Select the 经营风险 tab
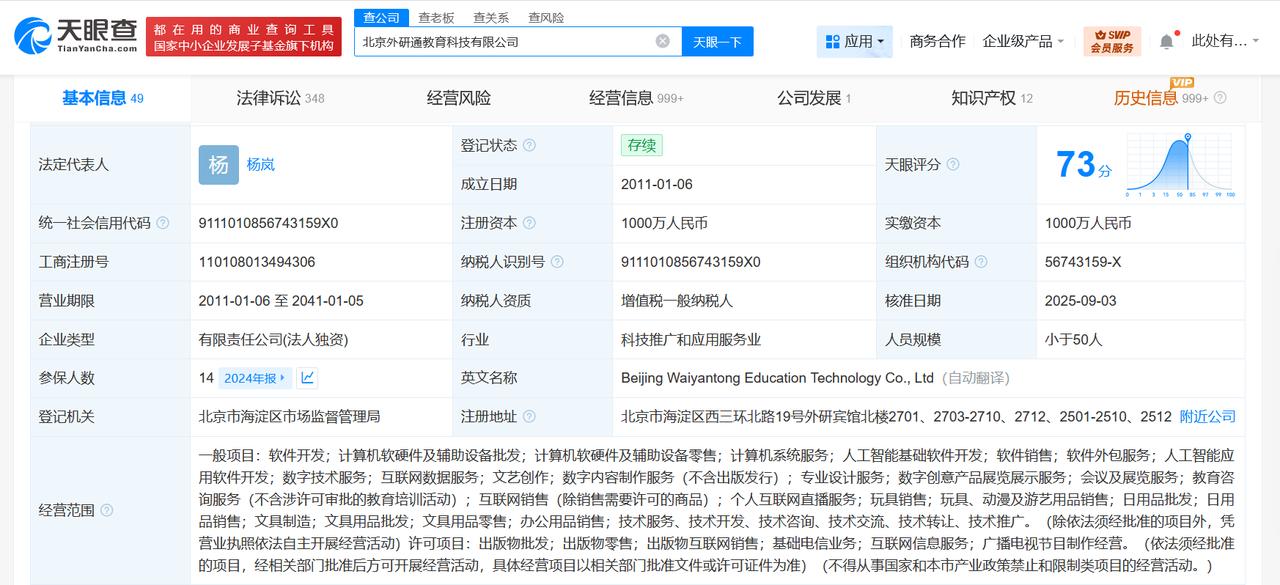 [459, 98]
